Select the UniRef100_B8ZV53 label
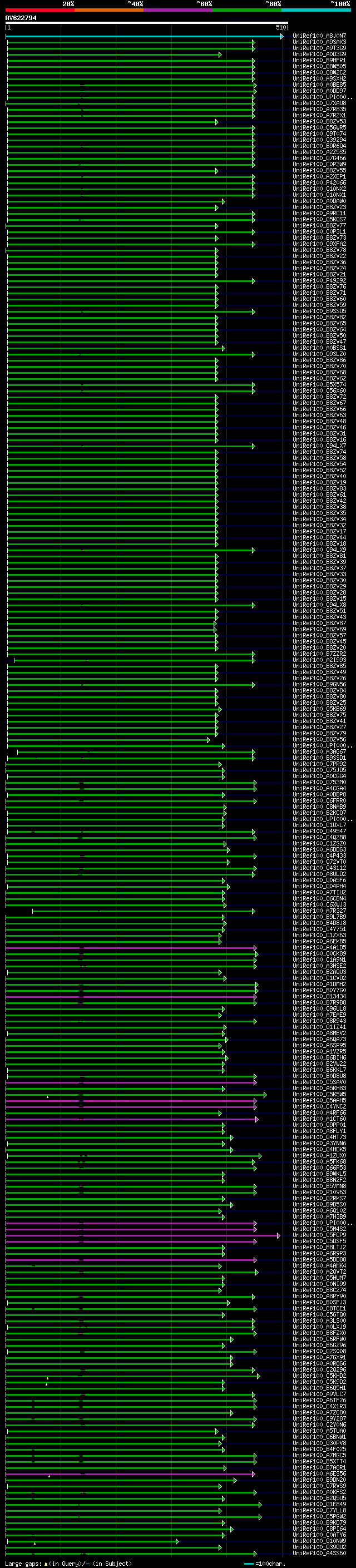Viewport: 356px width, 1568px height. pos(319,122)
